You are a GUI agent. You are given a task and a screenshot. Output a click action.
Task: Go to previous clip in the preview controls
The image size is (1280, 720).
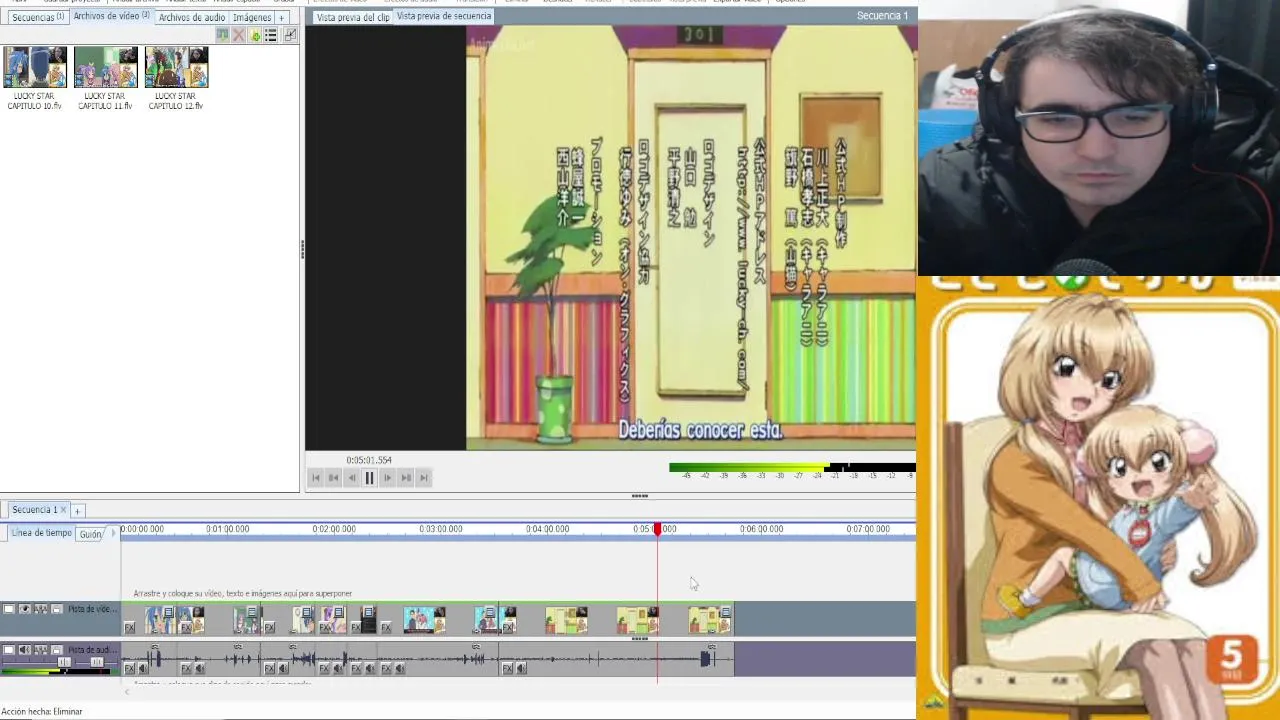pos(334,478)
